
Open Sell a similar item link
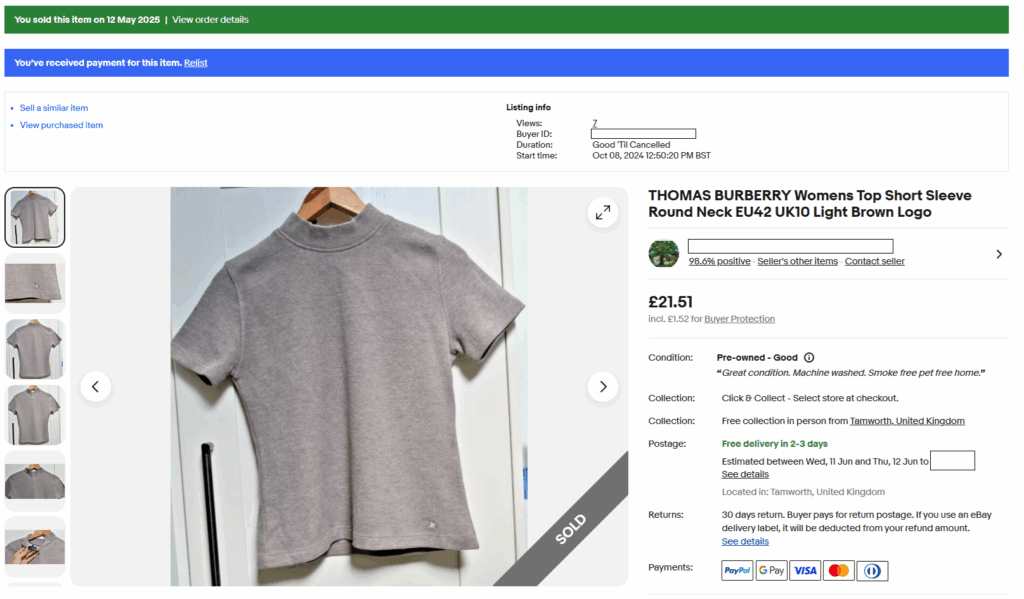[54, 108]
